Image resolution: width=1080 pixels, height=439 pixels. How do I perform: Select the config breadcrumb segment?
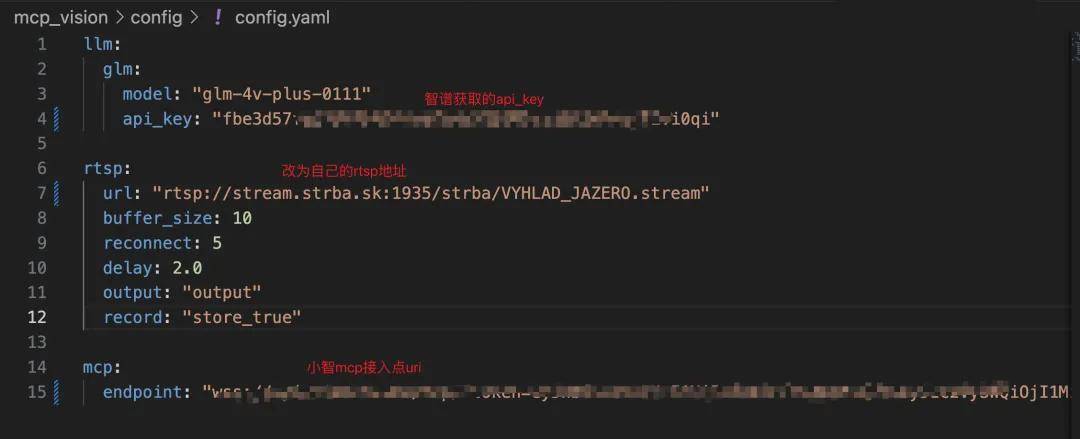coord(156,18)
